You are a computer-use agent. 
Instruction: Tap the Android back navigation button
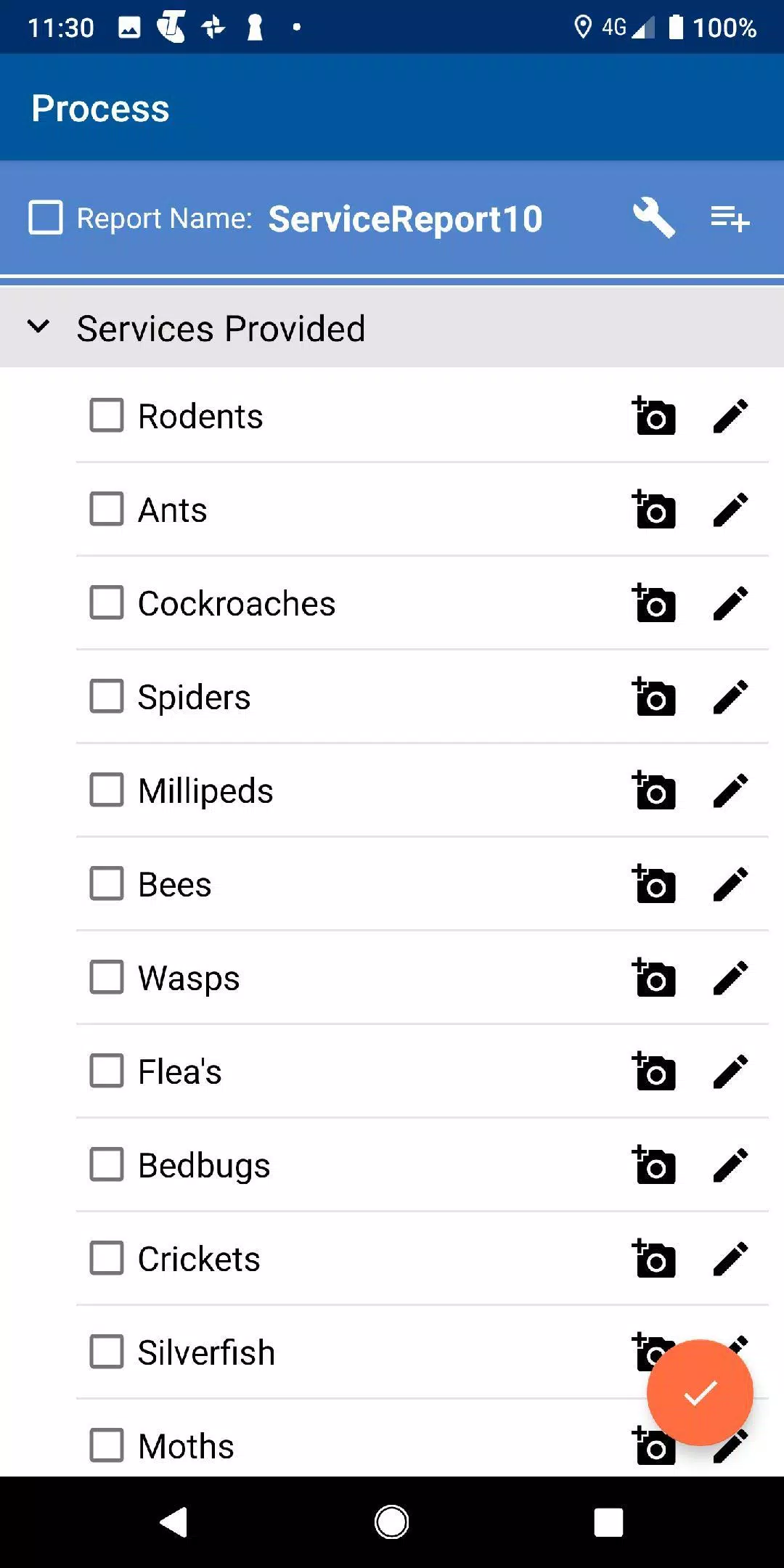tap(174, 1522)
